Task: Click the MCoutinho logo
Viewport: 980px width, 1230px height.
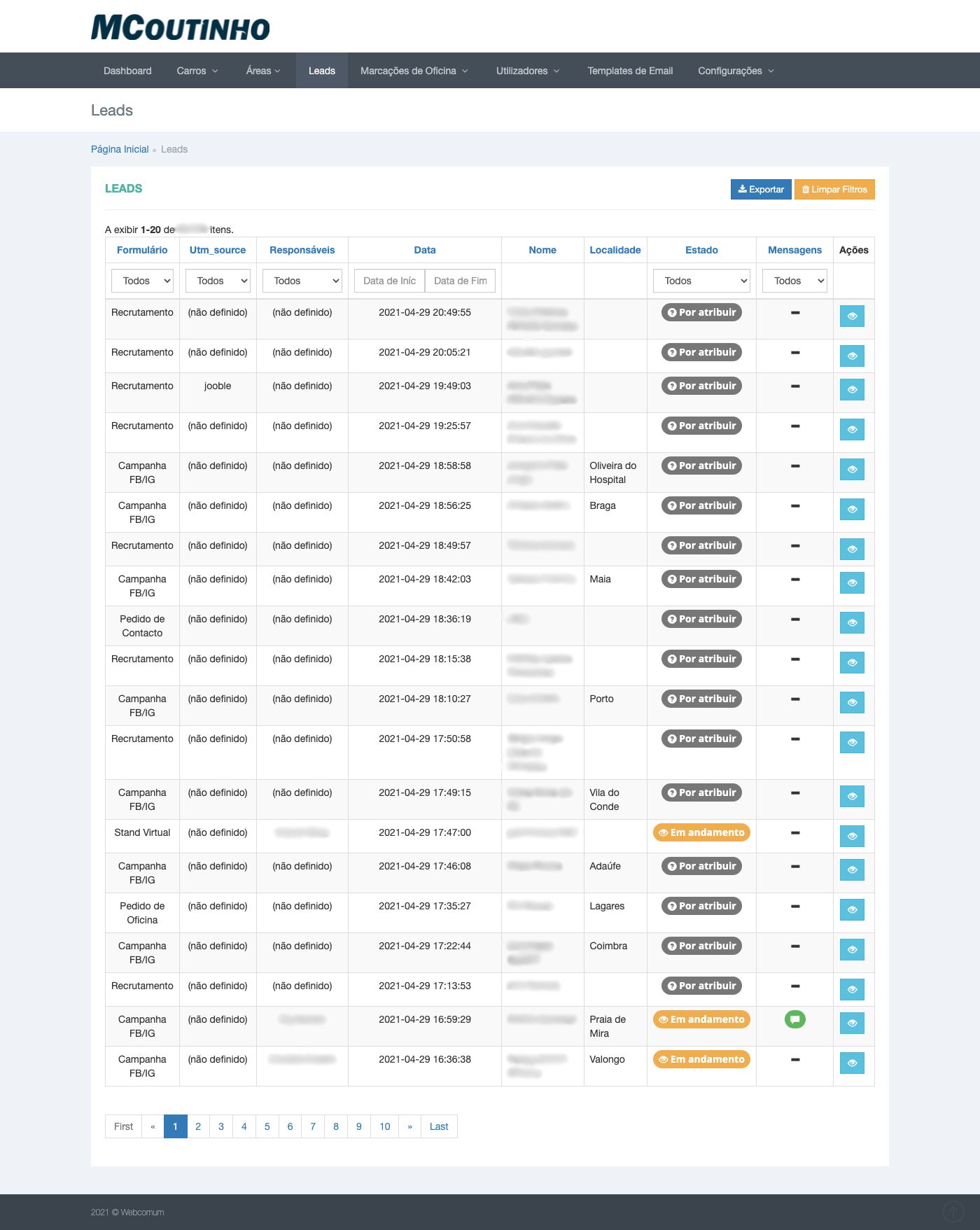Action: 180,28
